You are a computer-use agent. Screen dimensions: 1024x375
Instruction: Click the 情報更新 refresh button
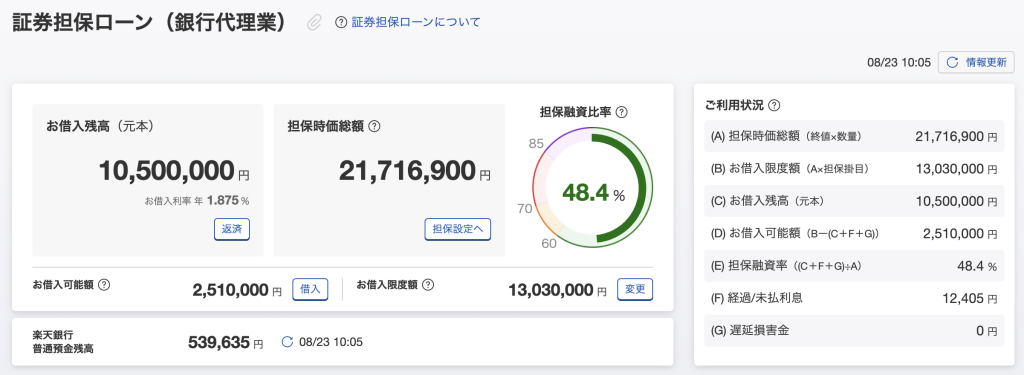tap(976, 63)
